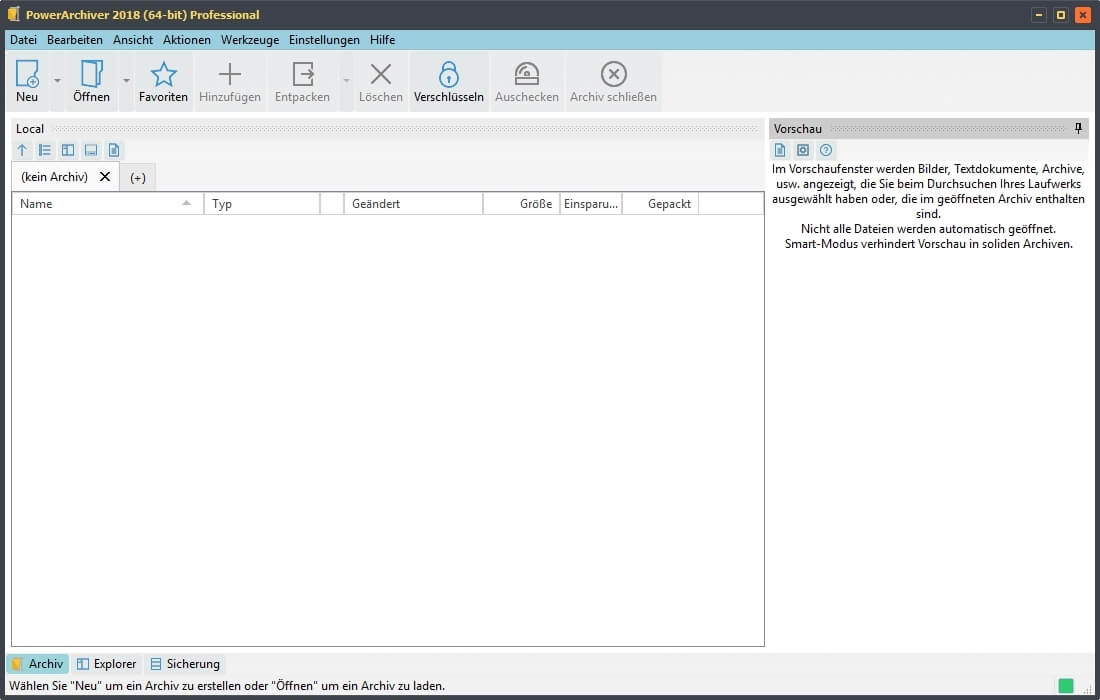Click the document icon in Vorschau toolbar

[780, 150]
